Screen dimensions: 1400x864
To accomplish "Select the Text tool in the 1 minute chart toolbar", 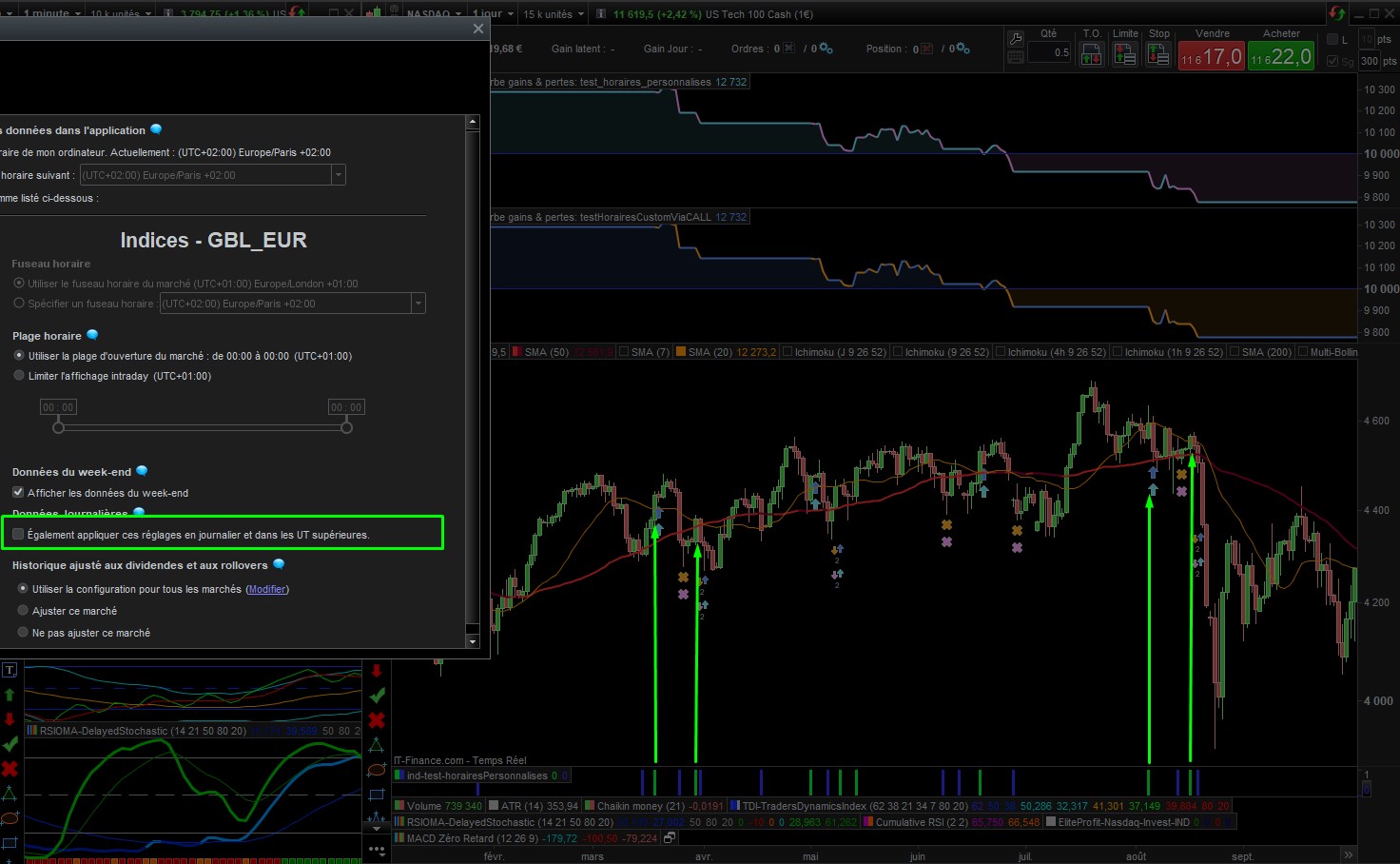I will click(x=10, y=670).
